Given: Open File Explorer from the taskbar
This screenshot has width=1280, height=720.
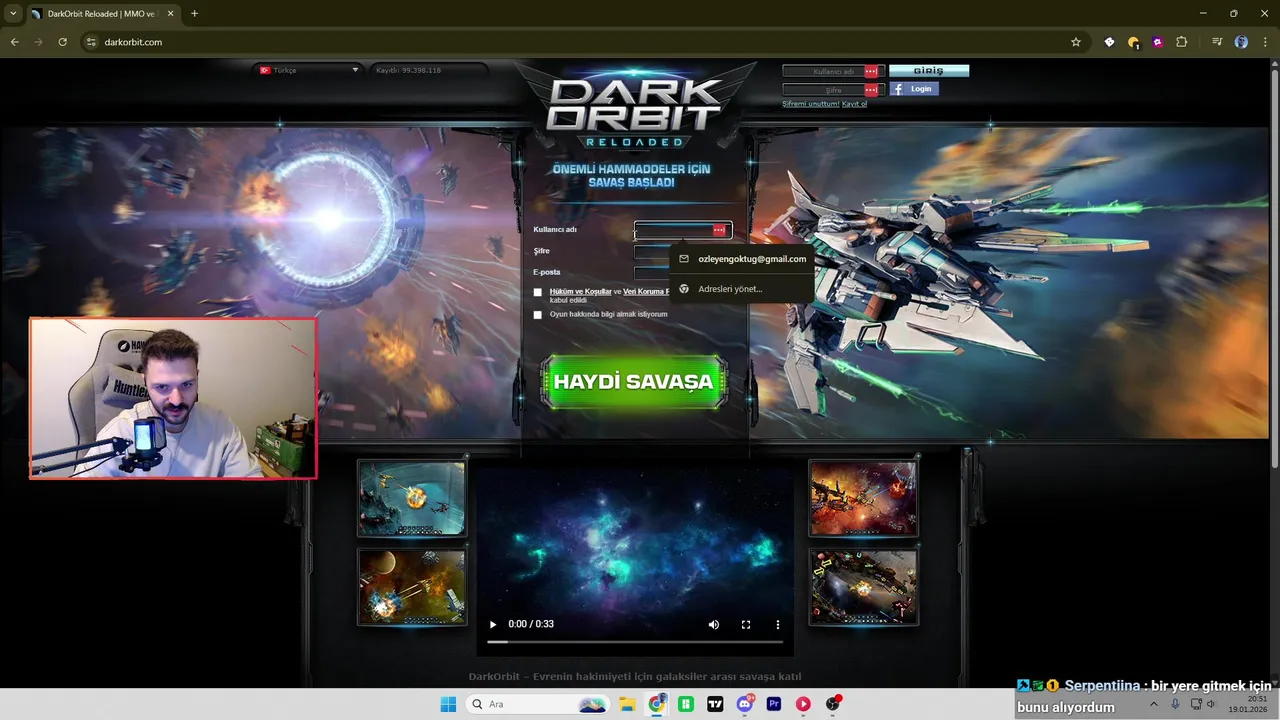Looking at the screenshot, I should [627, 704].
